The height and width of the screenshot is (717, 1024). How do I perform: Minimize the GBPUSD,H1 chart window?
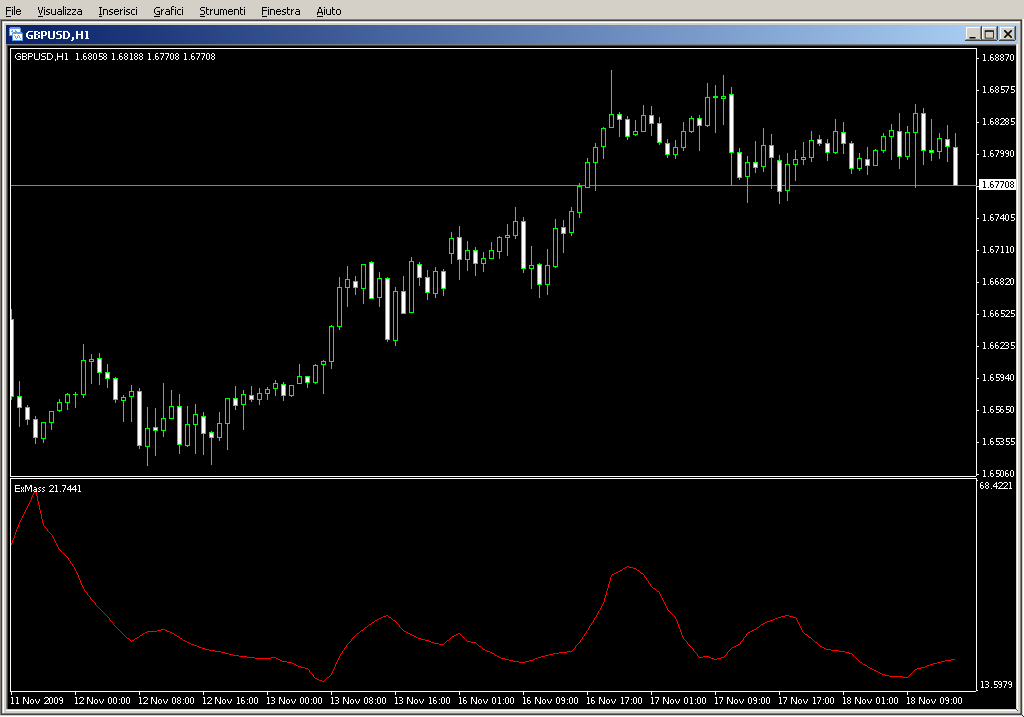[972, 34]
